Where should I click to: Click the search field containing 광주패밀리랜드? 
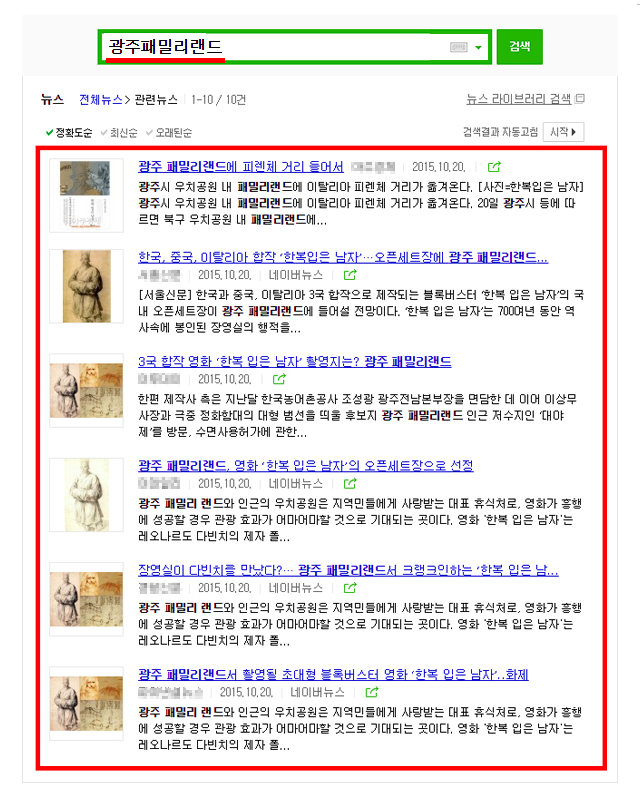(x=294, y=47)
